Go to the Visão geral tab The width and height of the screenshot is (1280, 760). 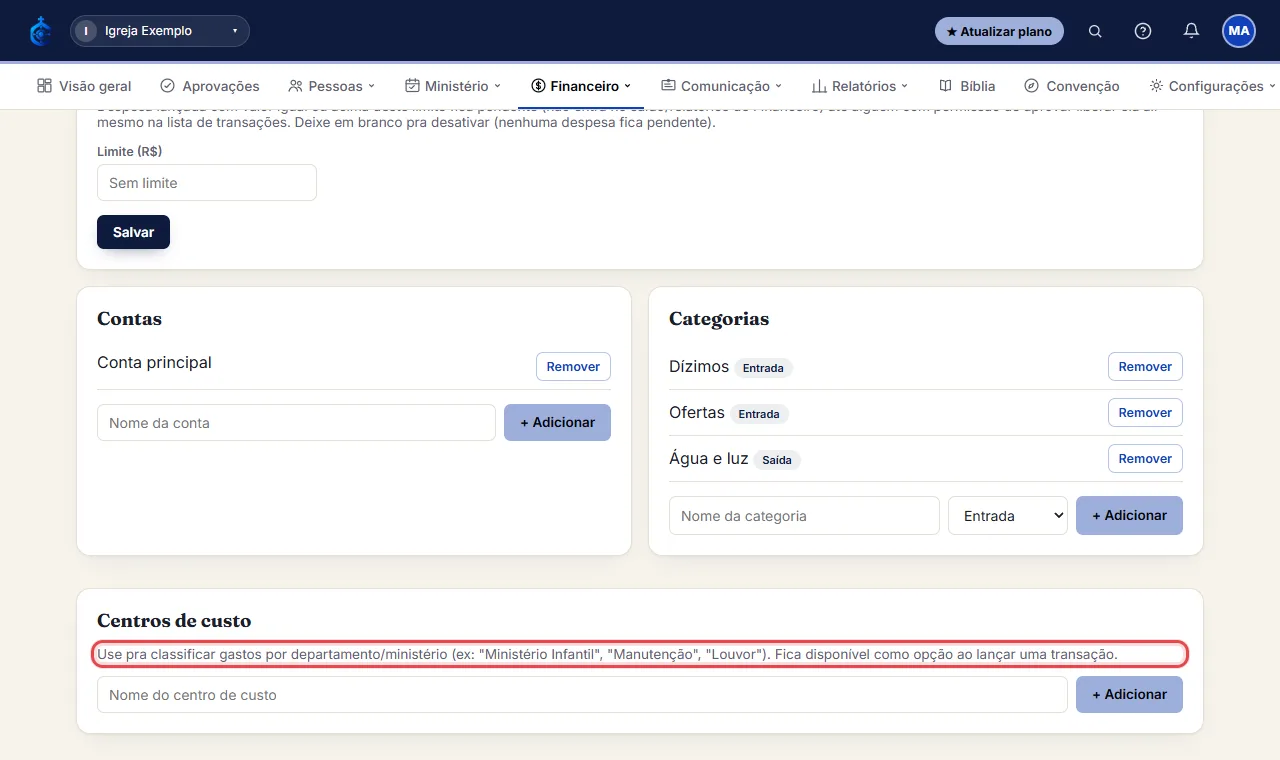(84, 86)
